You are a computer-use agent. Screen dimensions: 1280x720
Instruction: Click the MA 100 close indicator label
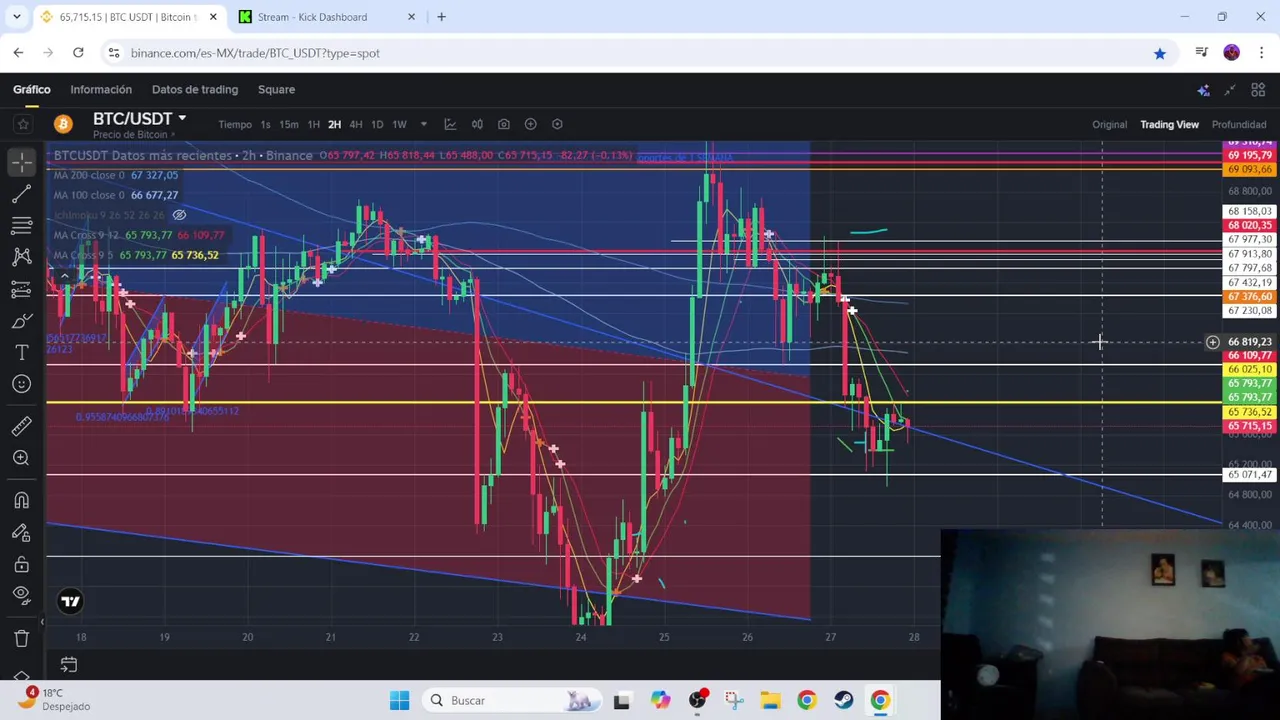click(x=89, y=195)
